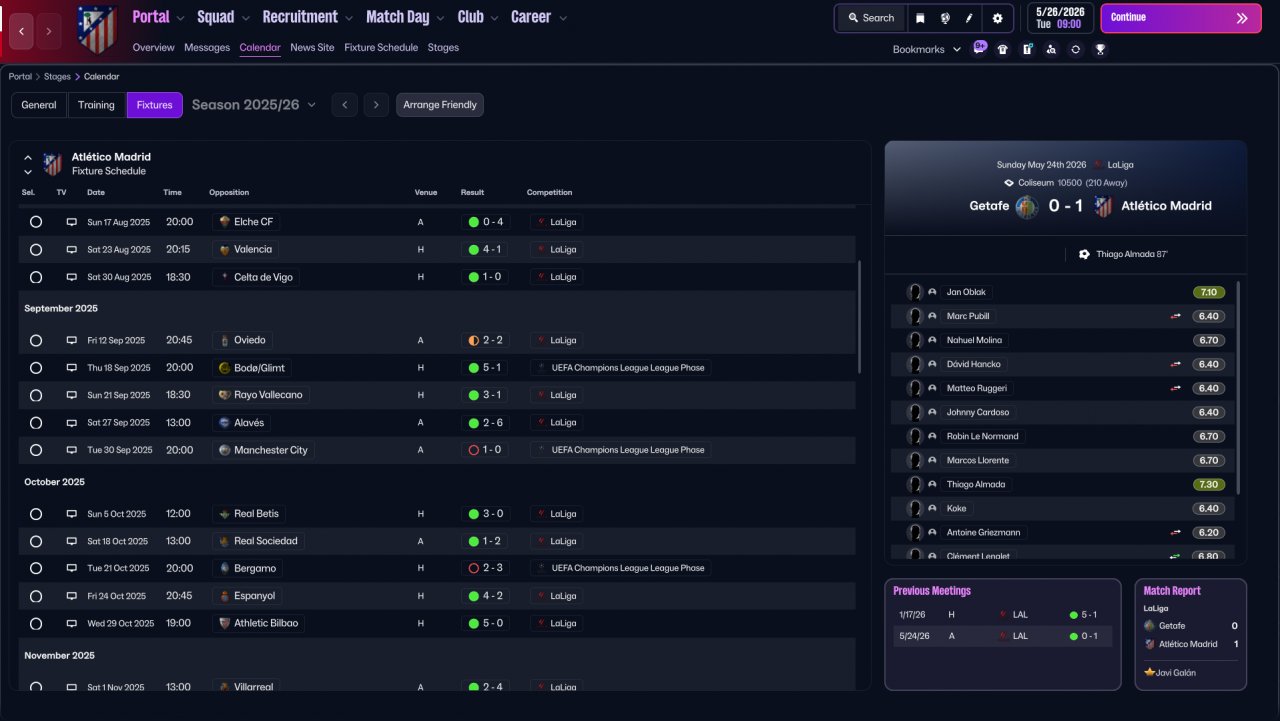Click the Atlético Madrid crest in match summary

point(1103,206)
